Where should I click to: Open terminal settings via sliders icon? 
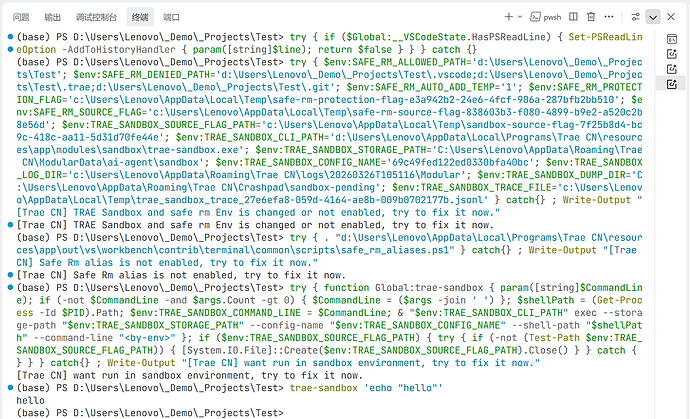pos(635,17)
